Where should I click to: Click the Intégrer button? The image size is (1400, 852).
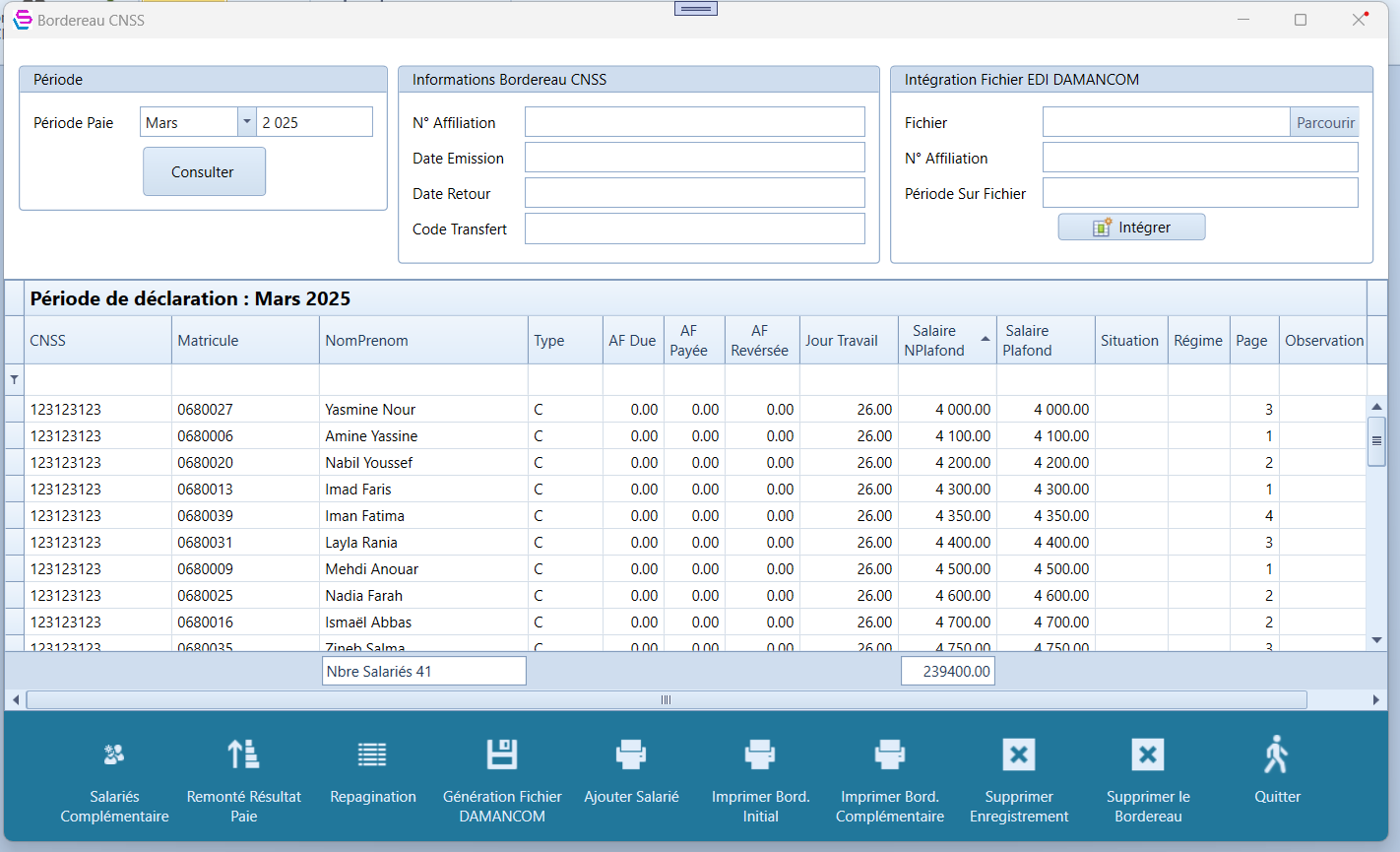pos(1131,228)
